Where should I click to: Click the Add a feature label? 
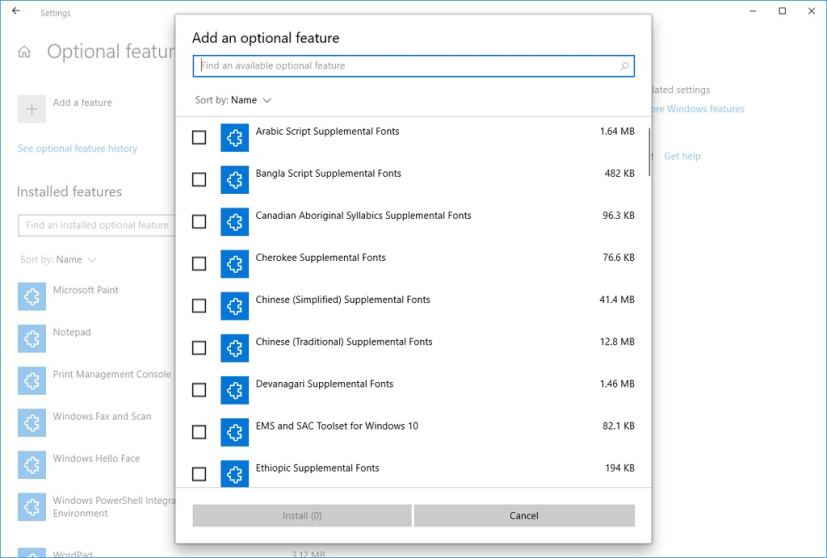82,102
